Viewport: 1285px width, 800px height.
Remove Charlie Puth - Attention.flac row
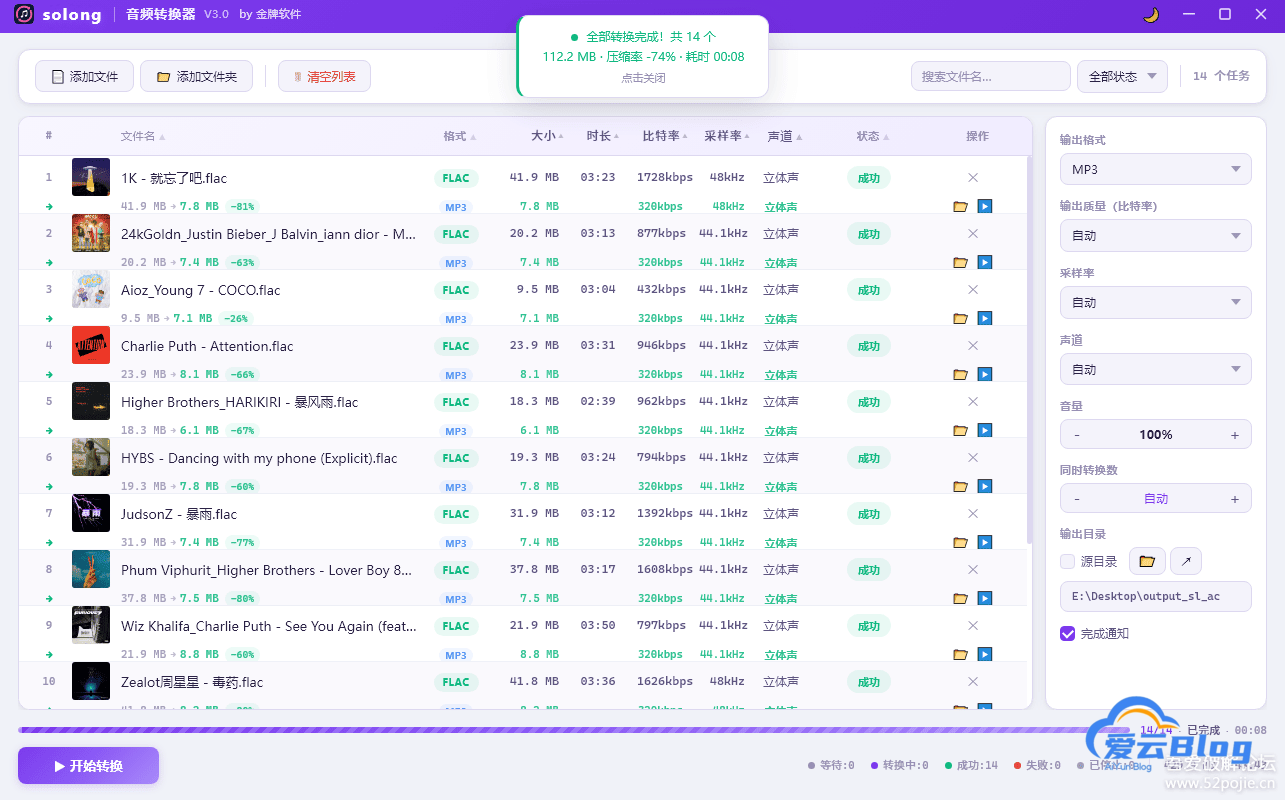point(973,345)
